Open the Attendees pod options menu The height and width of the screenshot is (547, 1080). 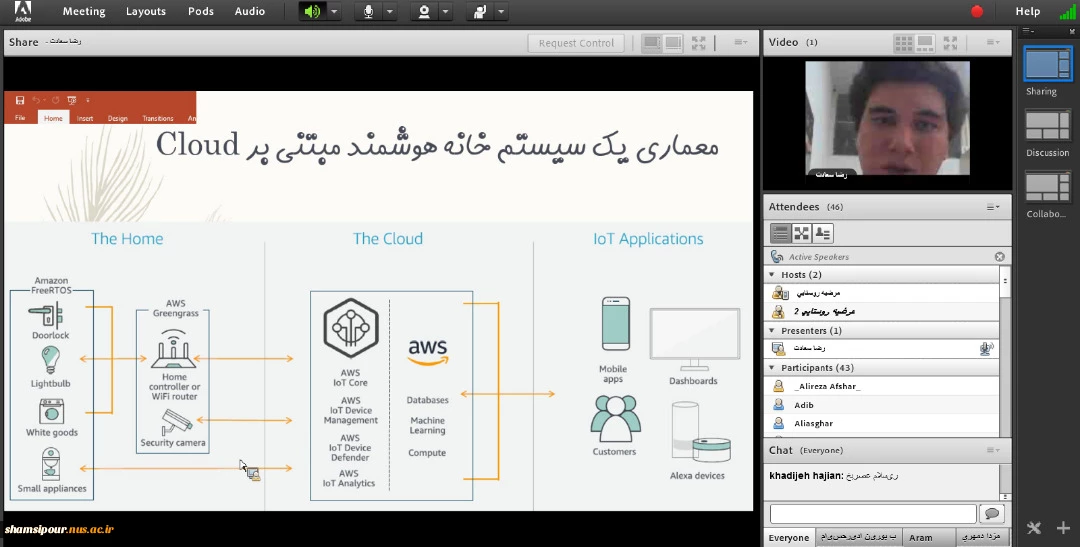tap(993, 207)
